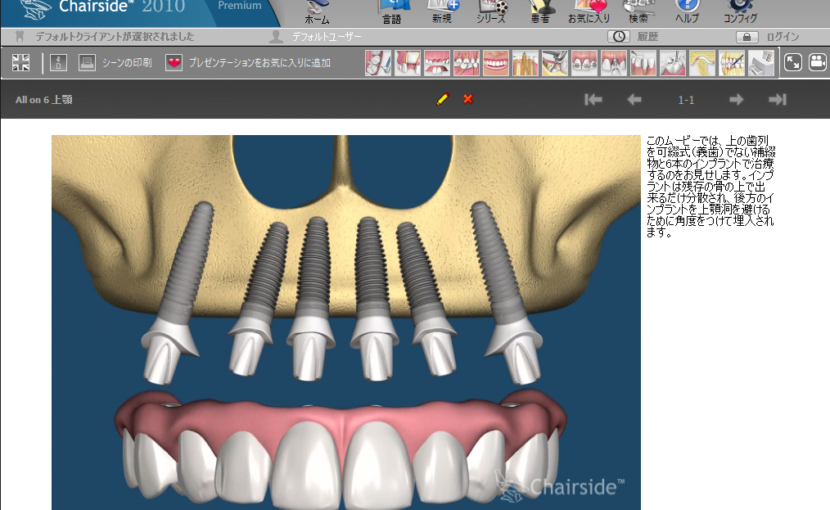The height and width of the screenshot is (510, 830).
Task: Click the 検索 (Search) magnifier icon
Action: [641, 11]
